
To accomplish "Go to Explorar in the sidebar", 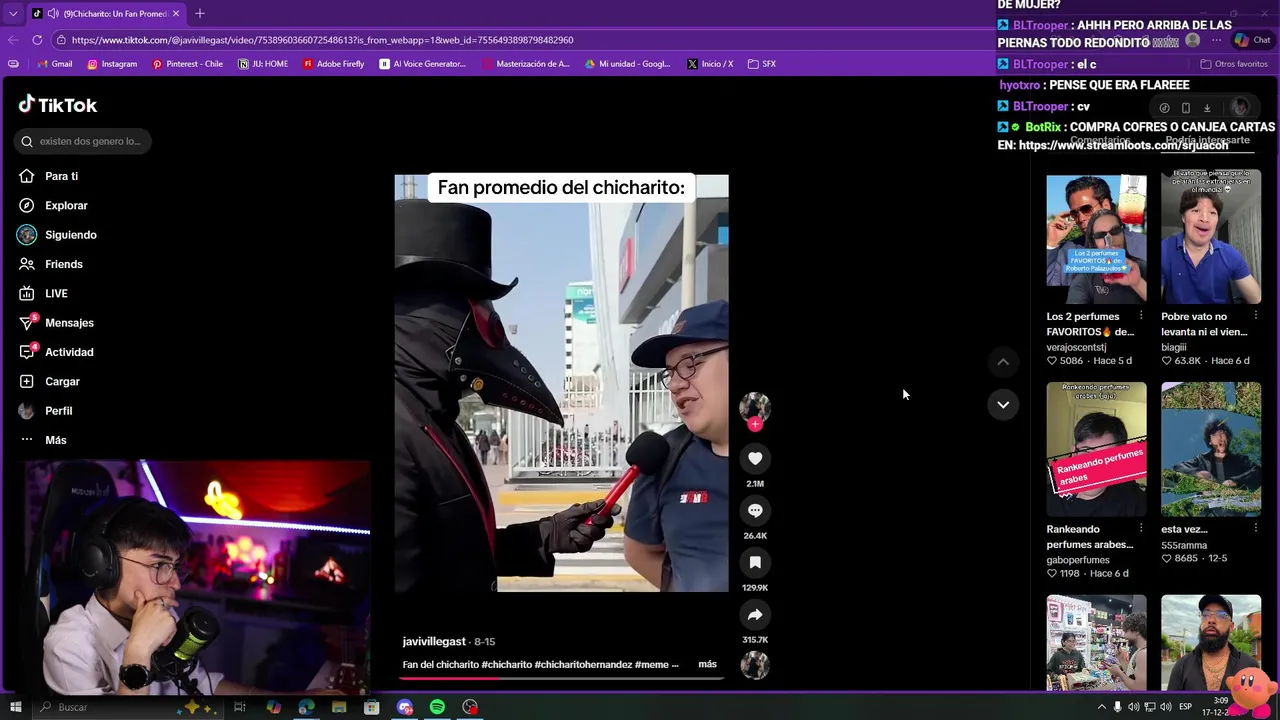I will pyautogui.click(x=66, y=205).
